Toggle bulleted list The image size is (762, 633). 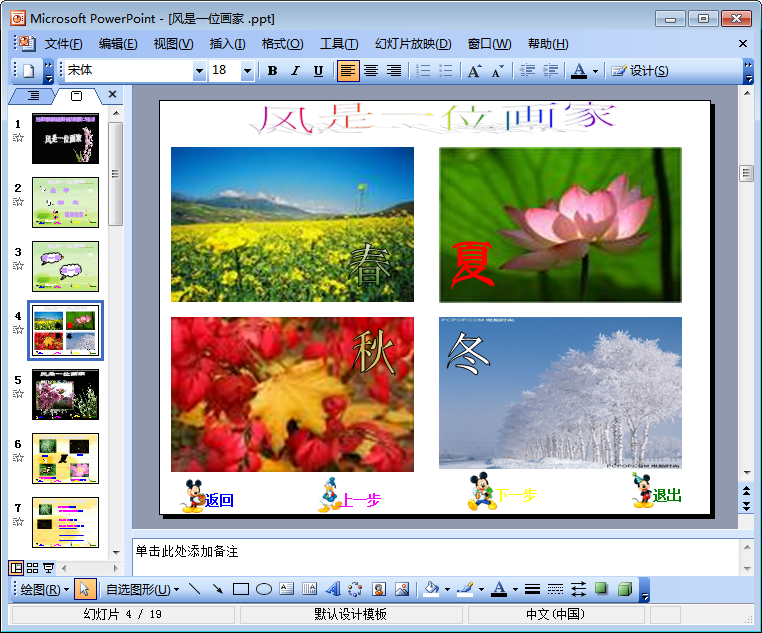tap(446, 71)
